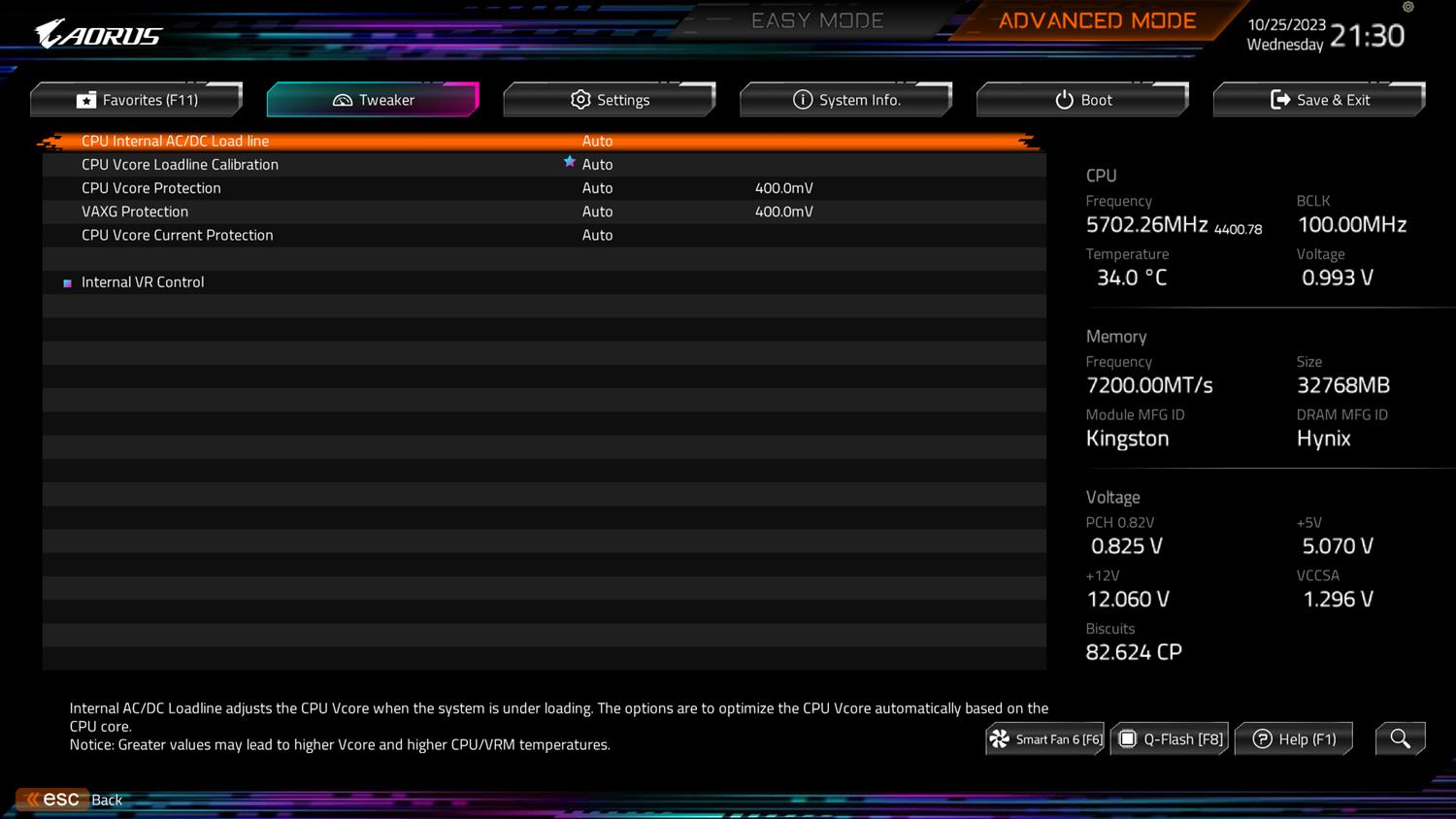Screen dimensions: 1456x819
Task: Switch to the Settings tab
Action: pos(610,100)
